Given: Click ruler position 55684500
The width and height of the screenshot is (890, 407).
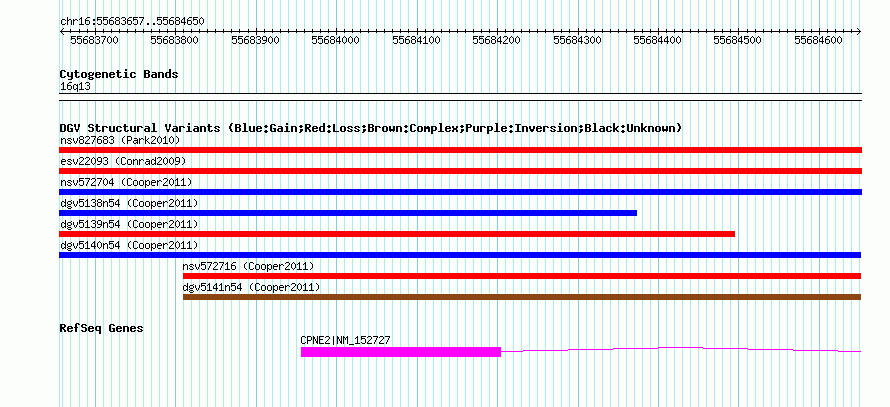Looking at the screenshot, I should [738, 40].
